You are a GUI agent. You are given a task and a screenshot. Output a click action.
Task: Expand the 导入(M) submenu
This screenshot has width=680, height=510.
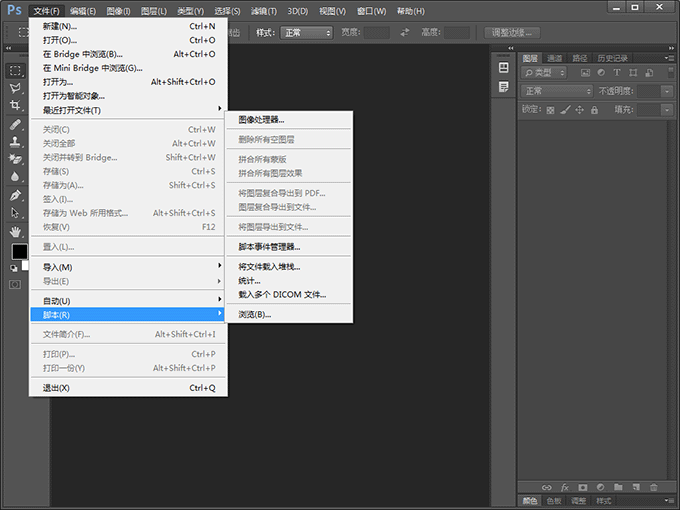[128, 267]
